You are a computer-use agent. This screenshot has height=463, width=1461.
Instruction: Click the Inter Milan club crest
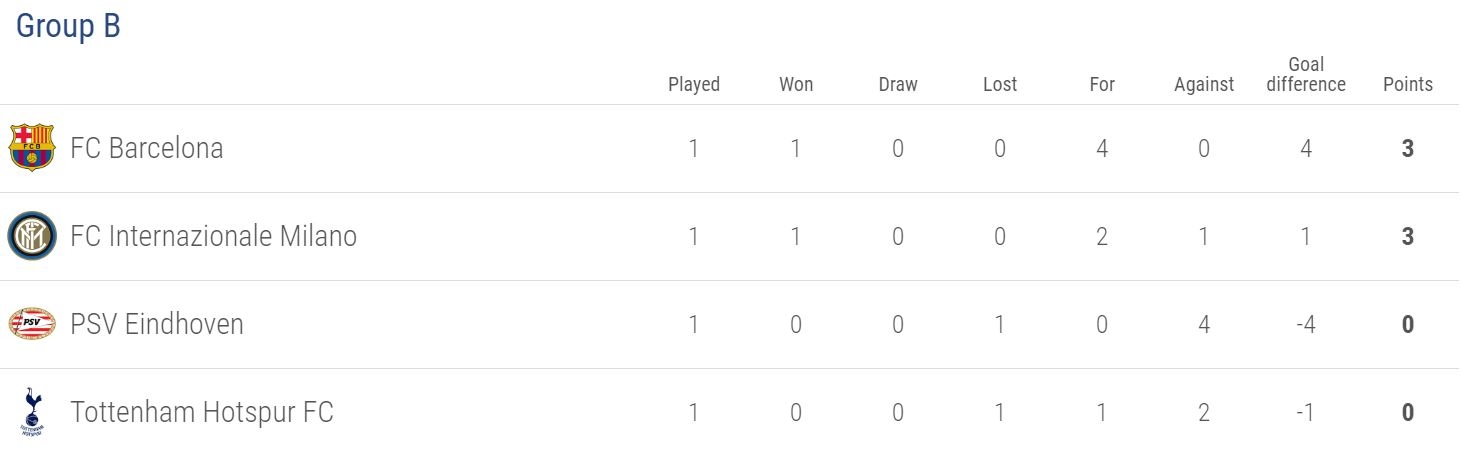(31, 237)
